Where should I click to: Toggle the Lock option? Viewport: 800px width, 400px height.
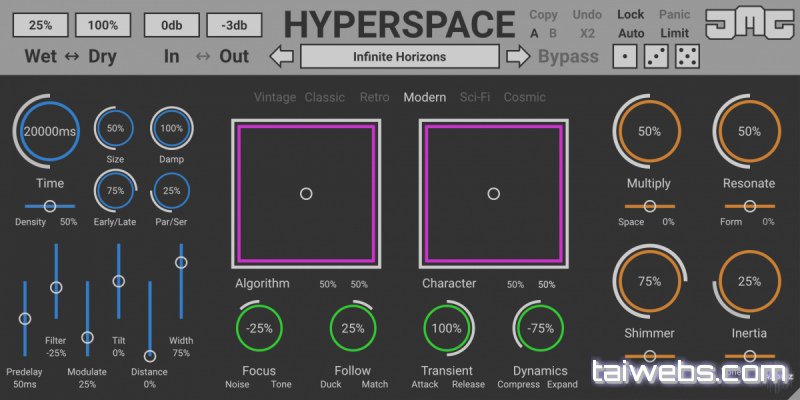click(x=631, y=15)
